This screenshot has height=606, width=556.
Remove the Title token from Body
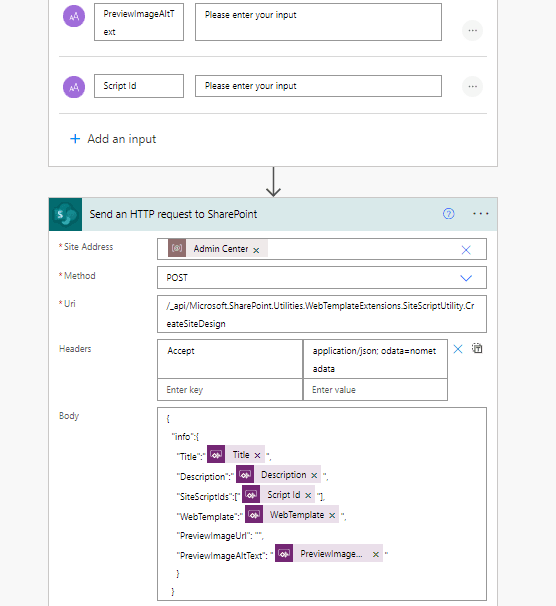[x=257, y=456]
